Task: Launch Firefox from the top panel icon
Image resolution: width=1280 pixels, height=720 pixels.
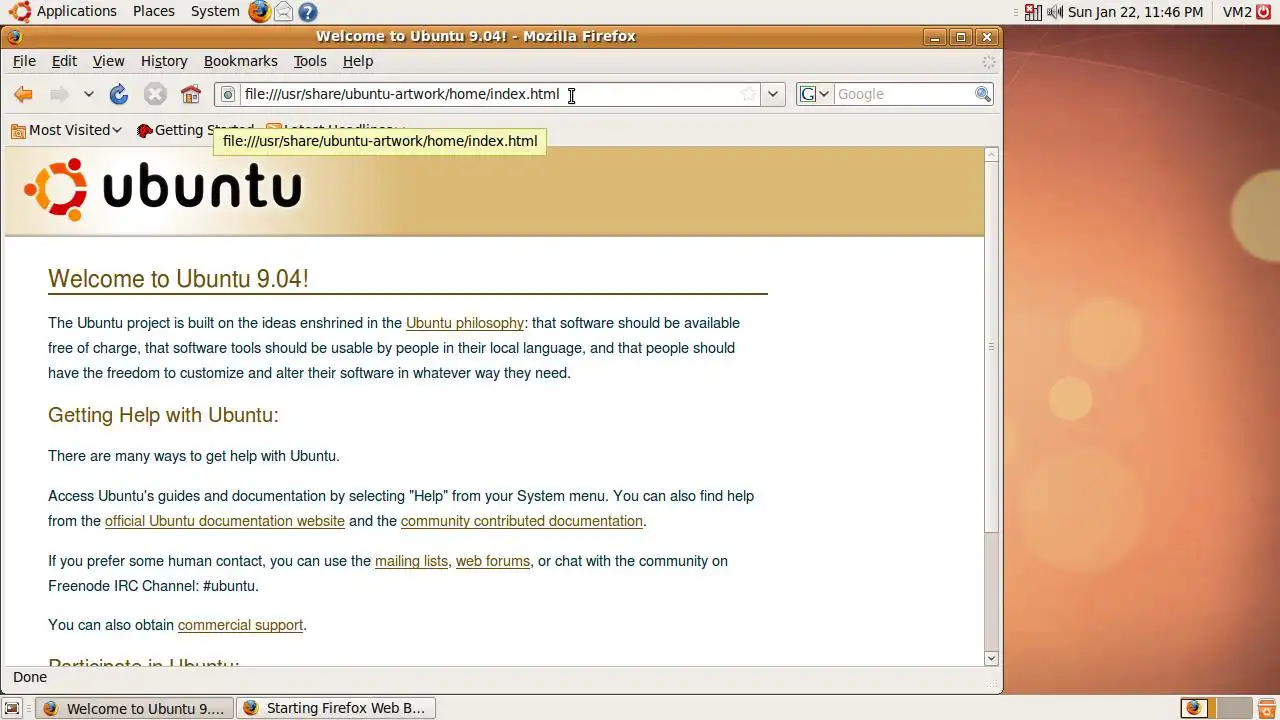Action: click(x=259, y=12)
